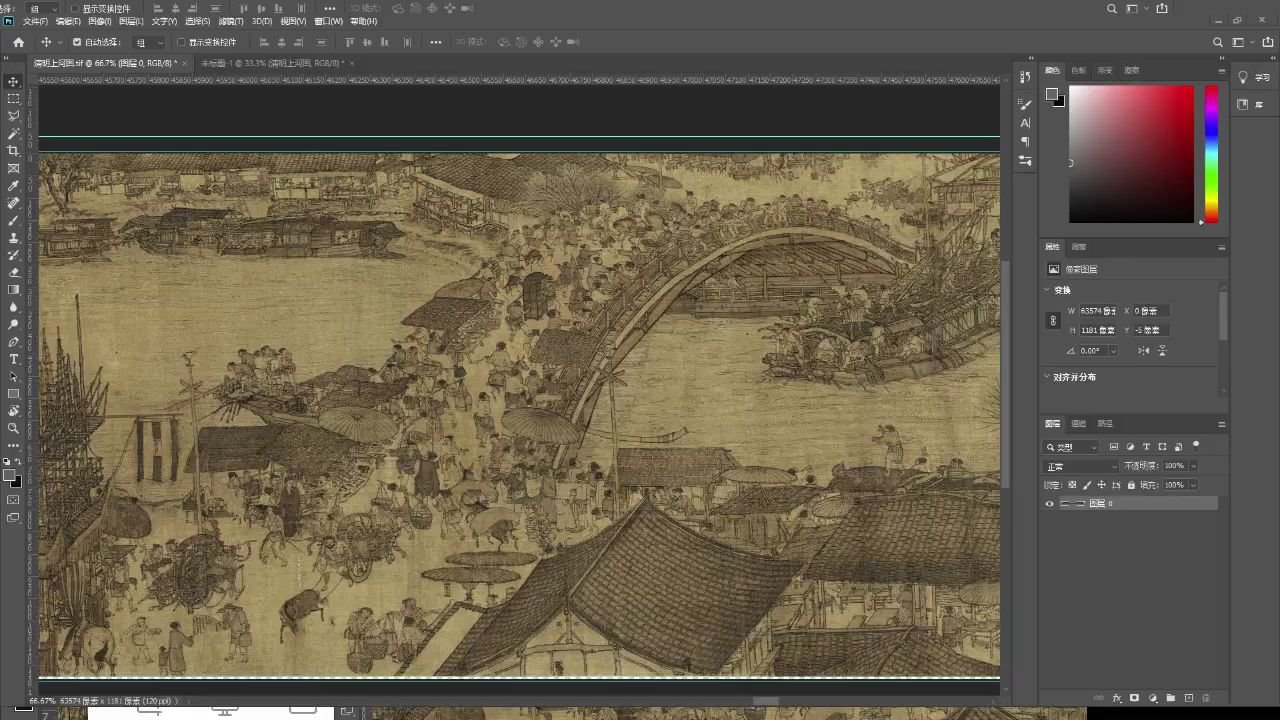The height and width of the screenshot is (720, 1280).
Task: Select the Move tool in left toolbar
Action: coord(13,81)
